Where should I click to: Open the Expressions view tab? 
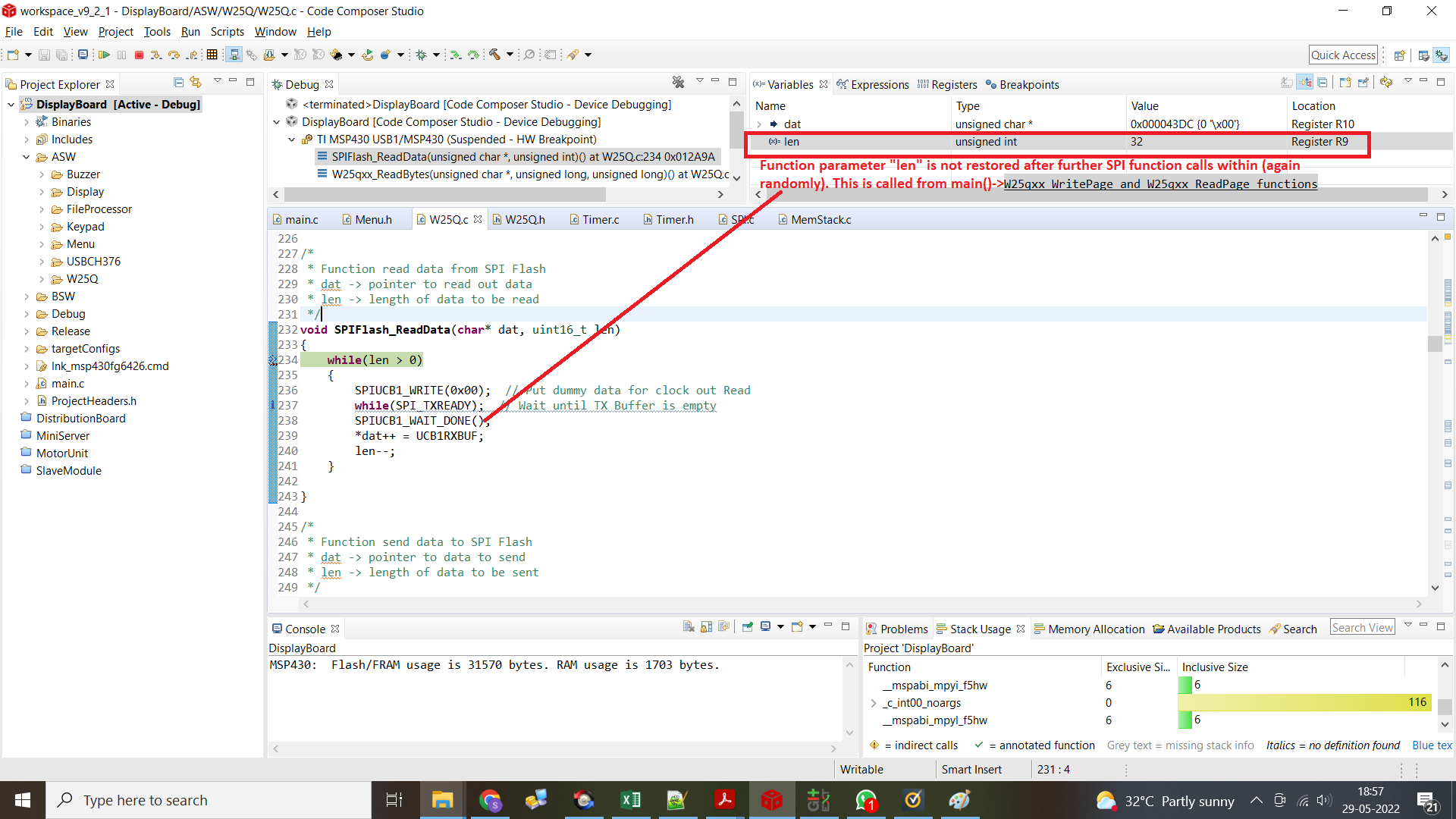pyautogui.click(x=879, y=84)
